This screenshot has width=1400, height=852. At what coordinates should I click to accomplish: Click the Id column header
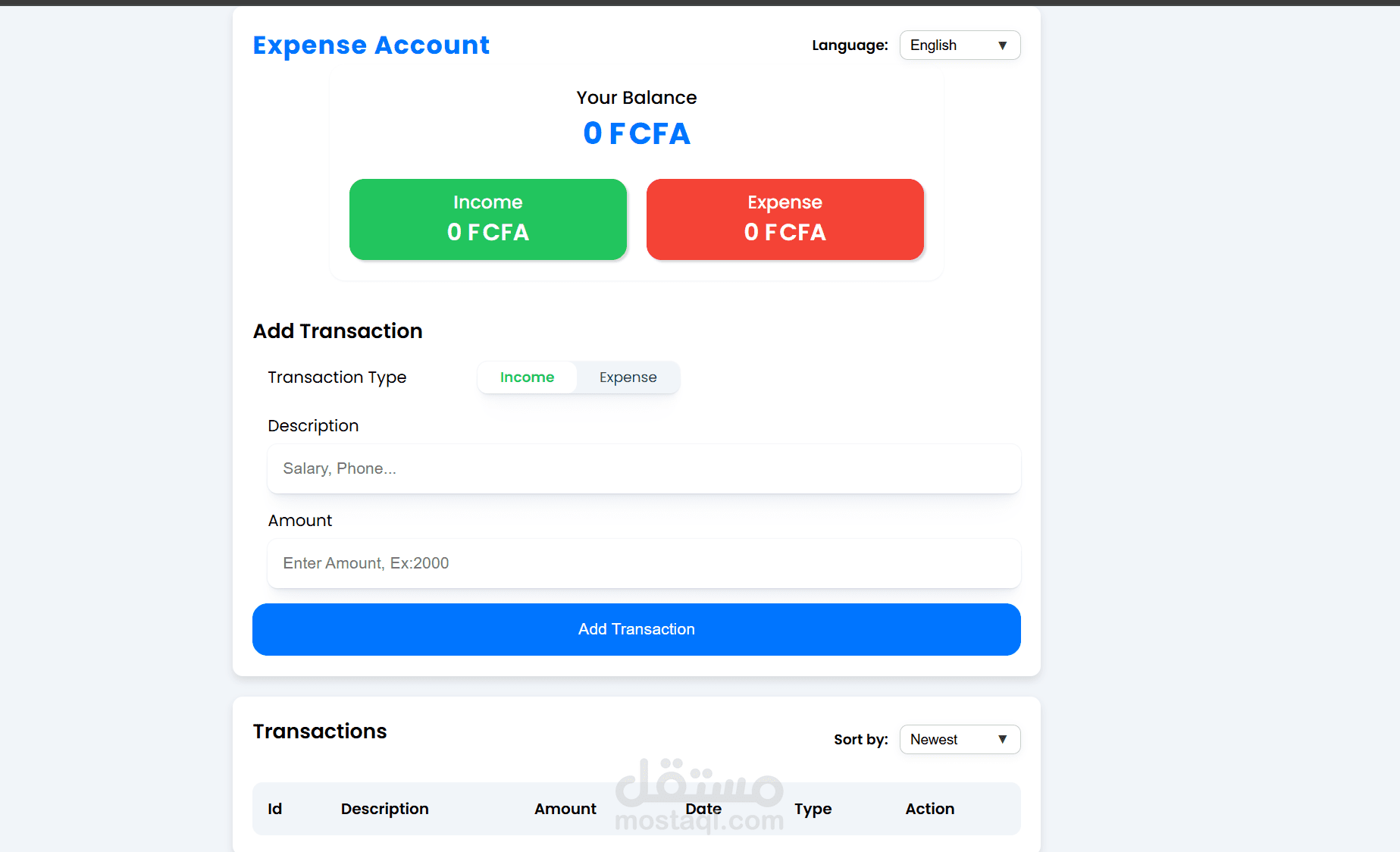tap(274, 809)
